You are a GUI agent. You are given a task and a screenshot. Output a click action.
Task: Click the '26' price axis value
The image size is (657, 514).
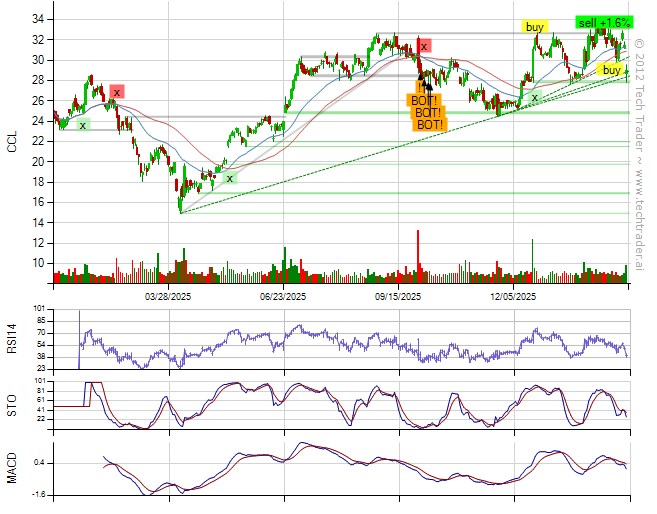click(x=37, y=101)
